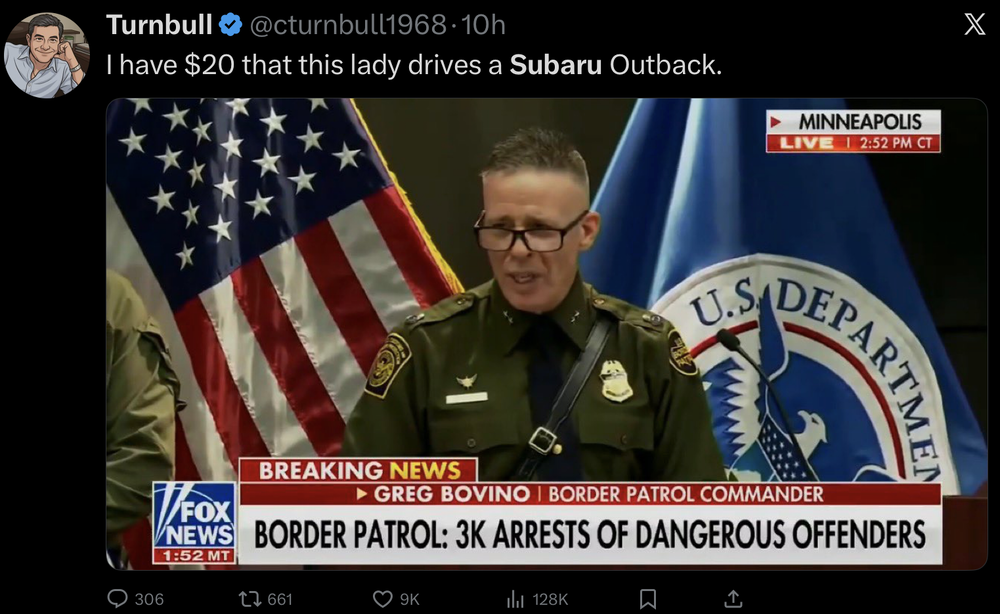Click the 9K likes count
Image resolution: width=1000 pixels, height=614 pixels.
click(x=409, y=599)
